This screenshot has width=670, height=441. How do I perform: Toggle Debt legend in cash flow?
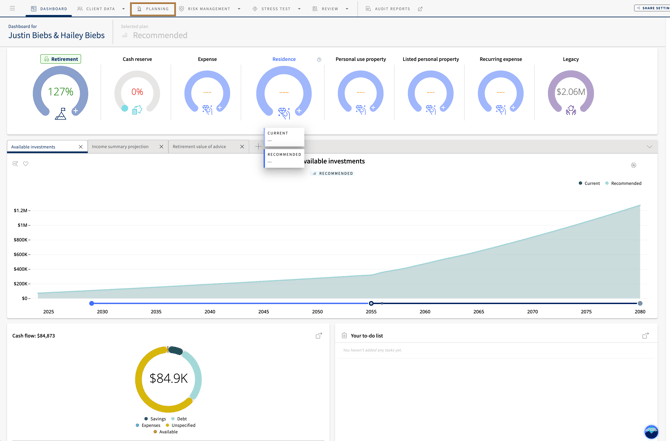coord(179,419)
